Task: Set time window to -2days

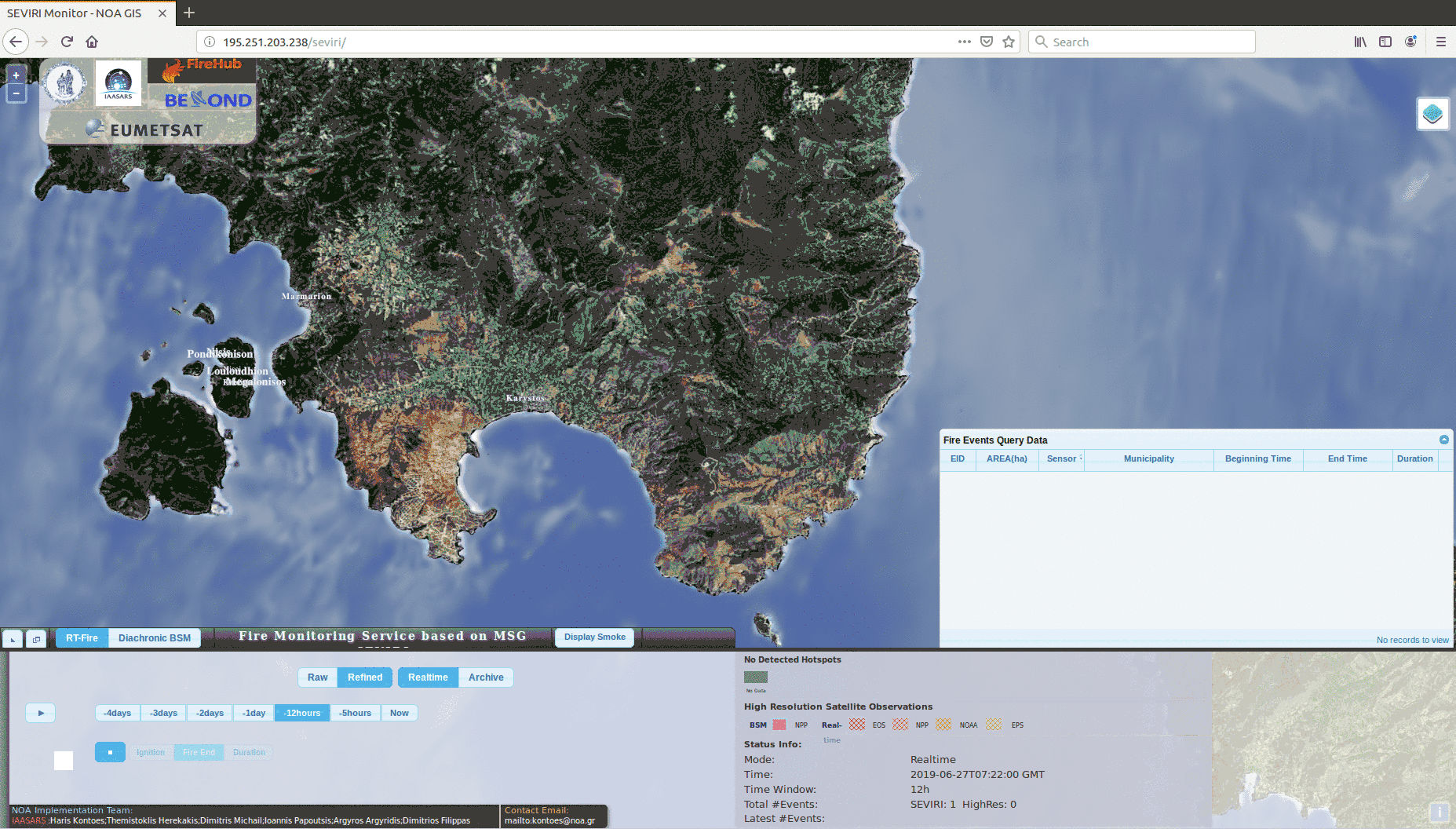Action: coord(210,713)
